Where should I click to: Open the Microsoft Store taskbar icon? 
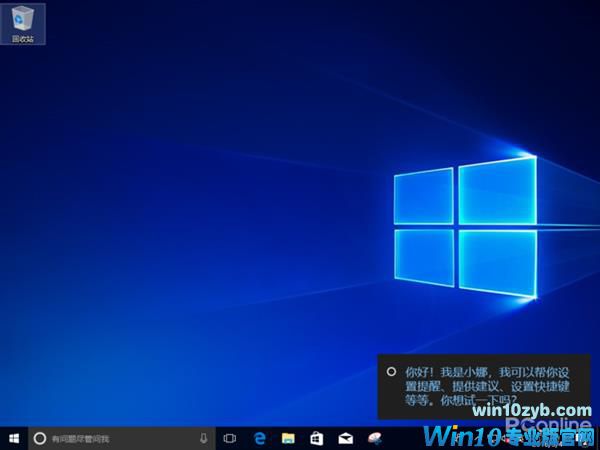[x=317, y=438]
